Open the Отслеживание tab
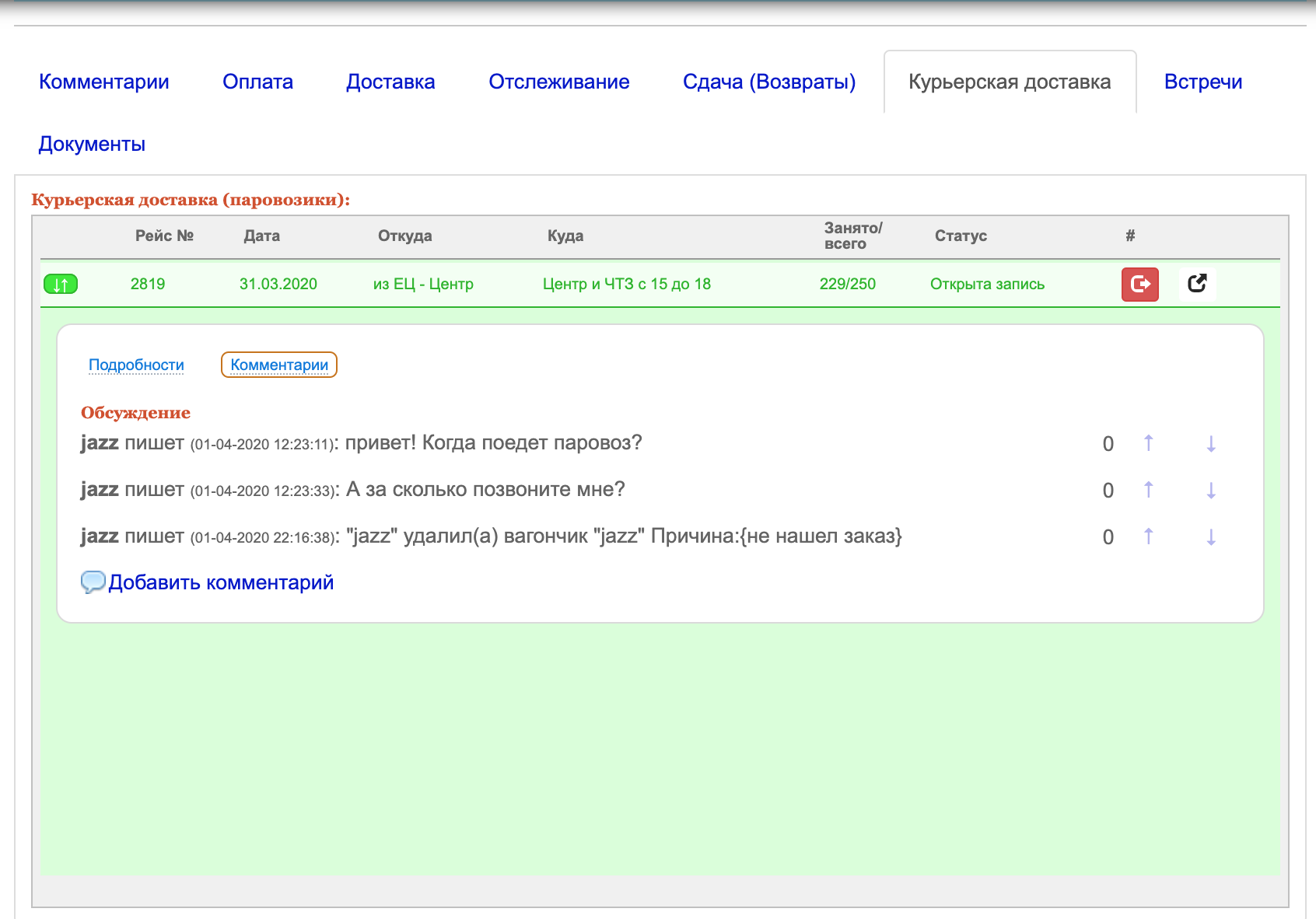Viewport: 1316px width, 919px height. pos(559,82)
